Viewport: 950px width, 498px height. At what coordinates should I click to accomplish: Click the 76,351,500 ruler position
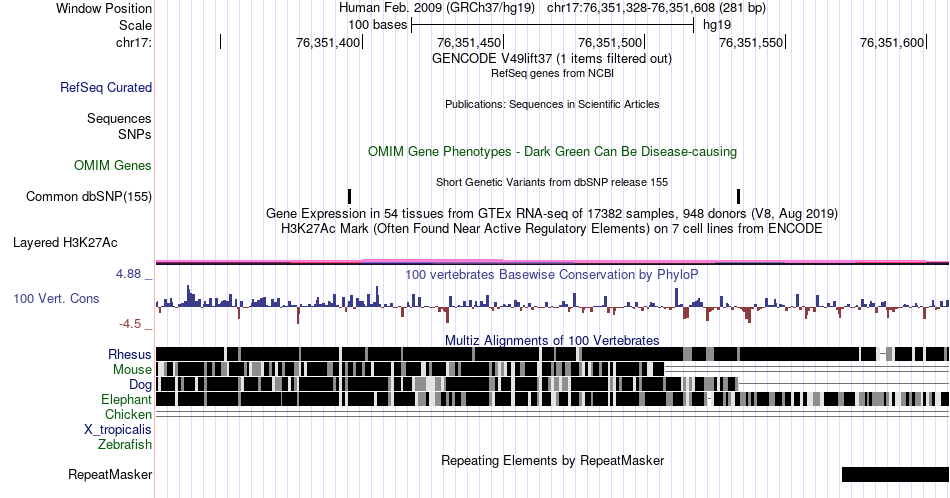point(610,42)
